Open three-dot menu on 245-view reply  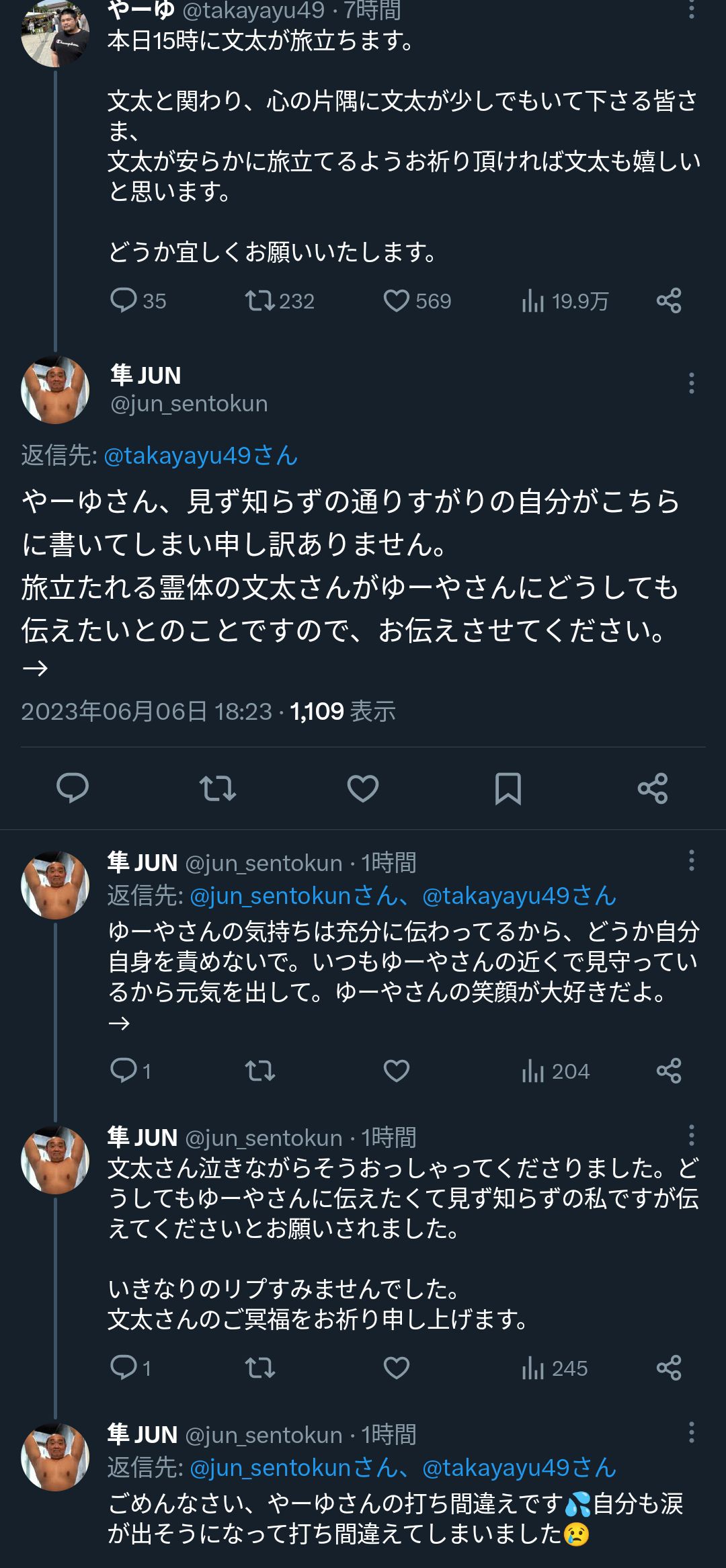(691, 1136)
